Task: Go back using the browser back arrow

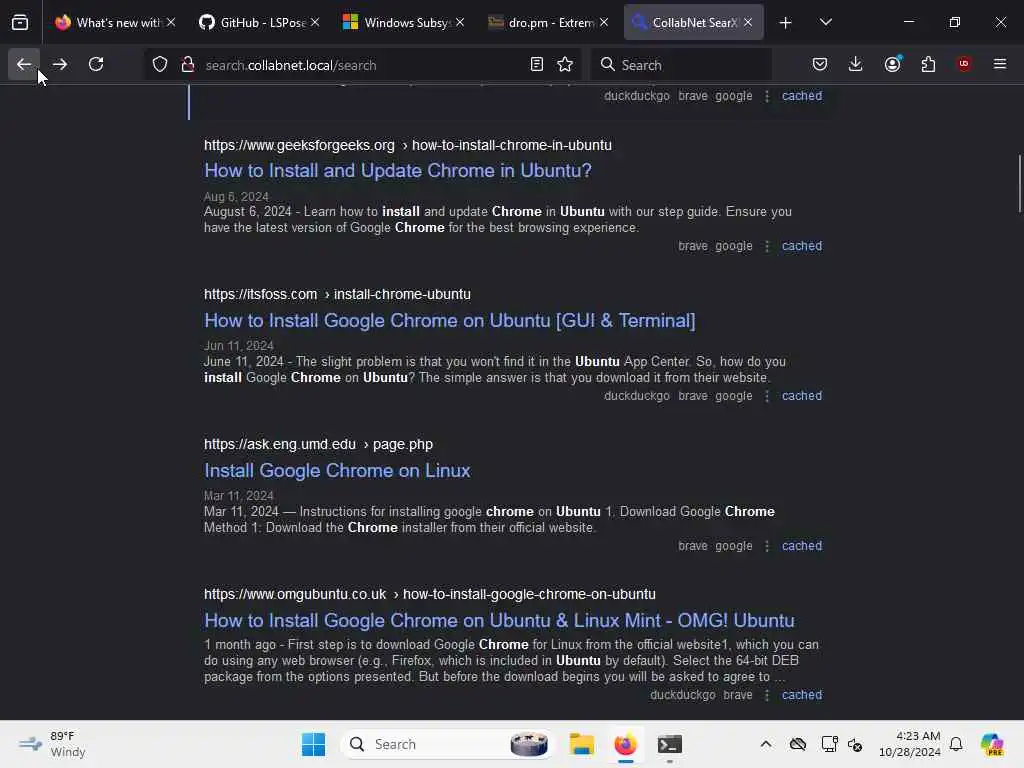Action: coord(24,64)
